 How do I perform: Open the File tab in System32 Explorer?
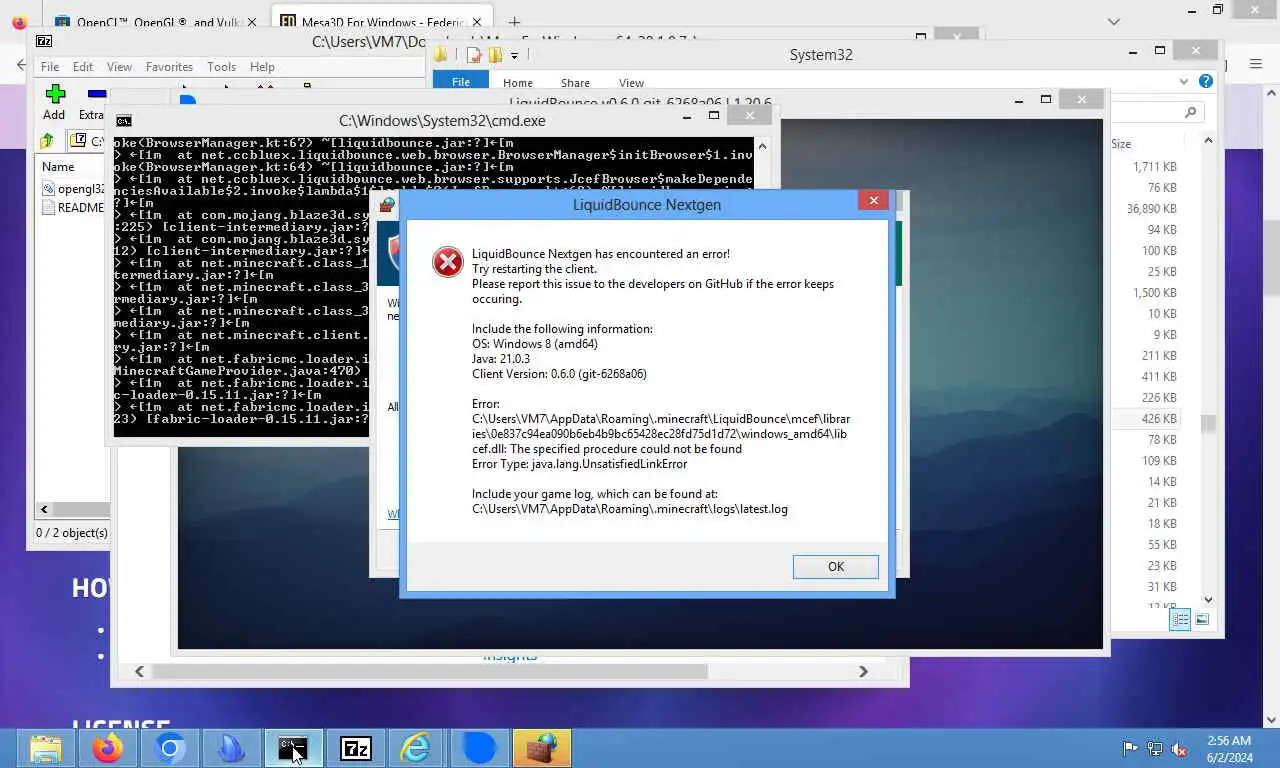pos(461,82)
